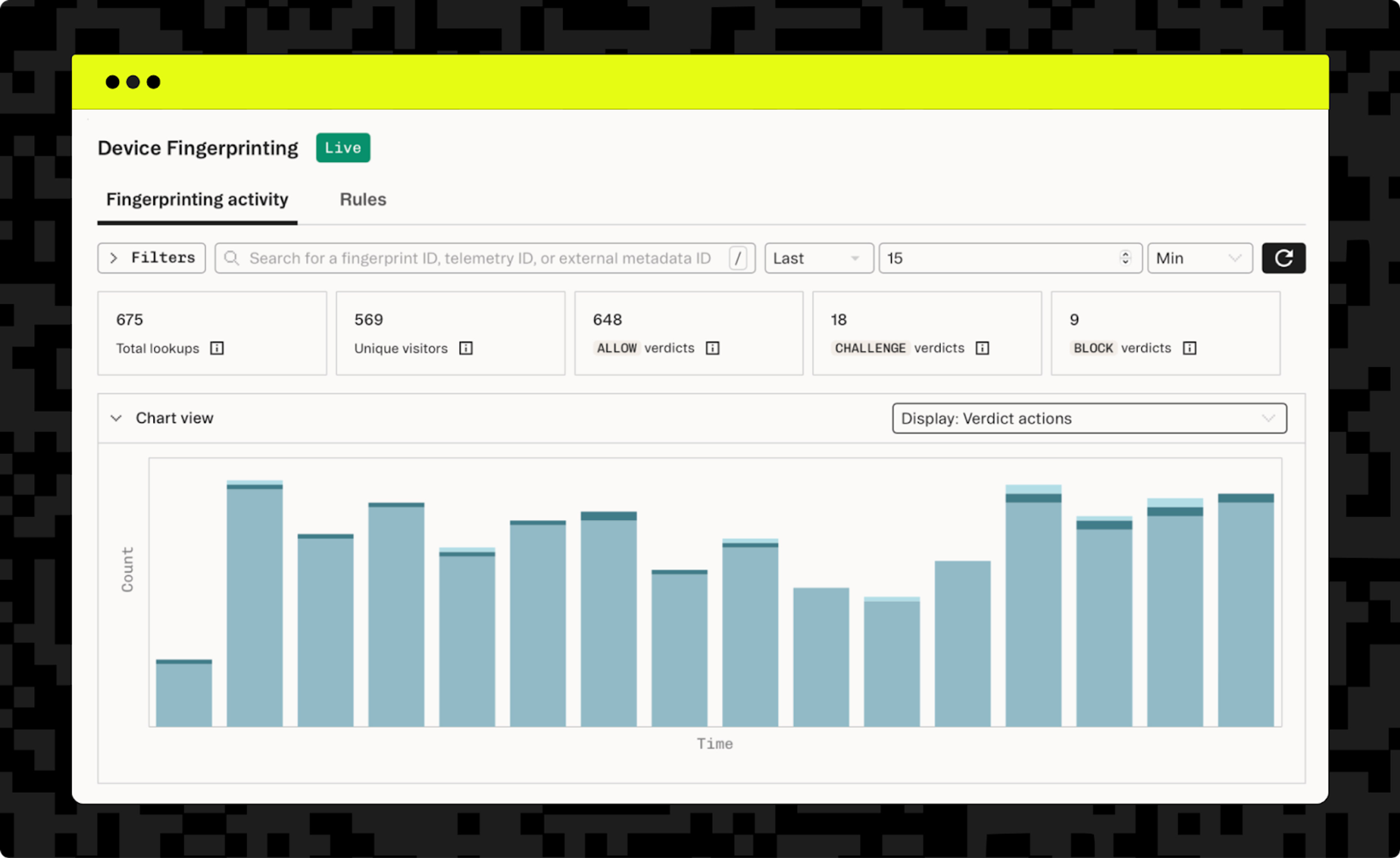Switch to the Rules tab

pos(362,200)
